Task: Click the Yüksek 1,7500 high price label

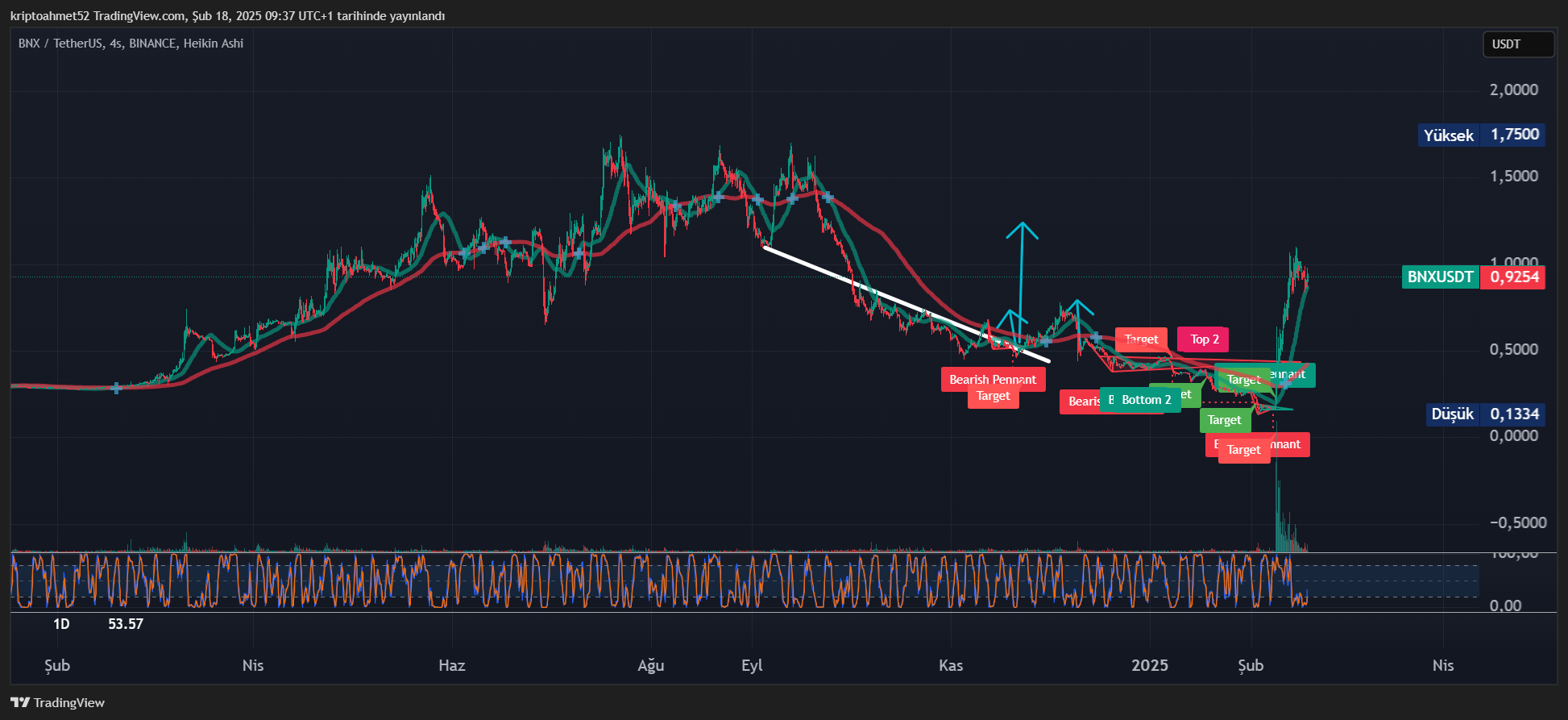Action: [1481, 135]
